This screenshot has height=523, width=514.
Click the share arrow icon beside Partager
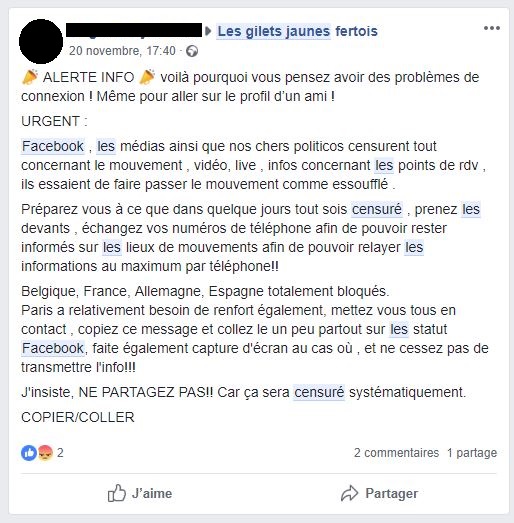[349, 493]
